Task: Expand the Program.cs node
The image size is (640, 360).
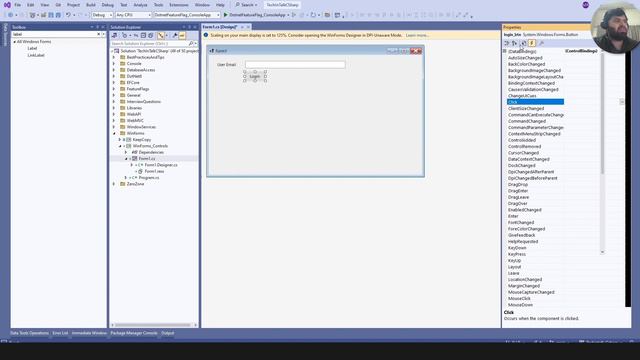Action: click(126, 178)
